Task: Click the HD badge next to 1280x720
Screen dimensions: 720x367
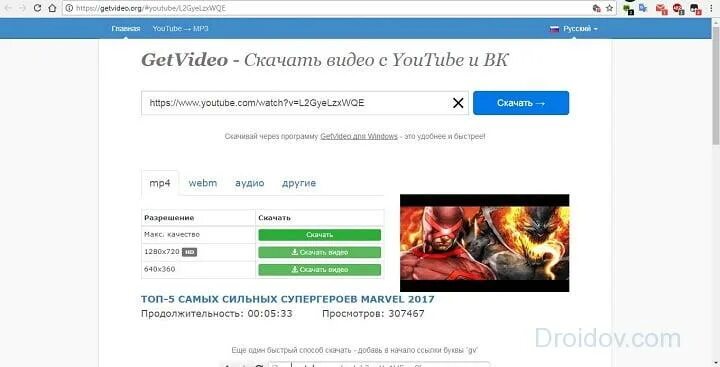Action: pyautogui.click(x=189, y=252)
